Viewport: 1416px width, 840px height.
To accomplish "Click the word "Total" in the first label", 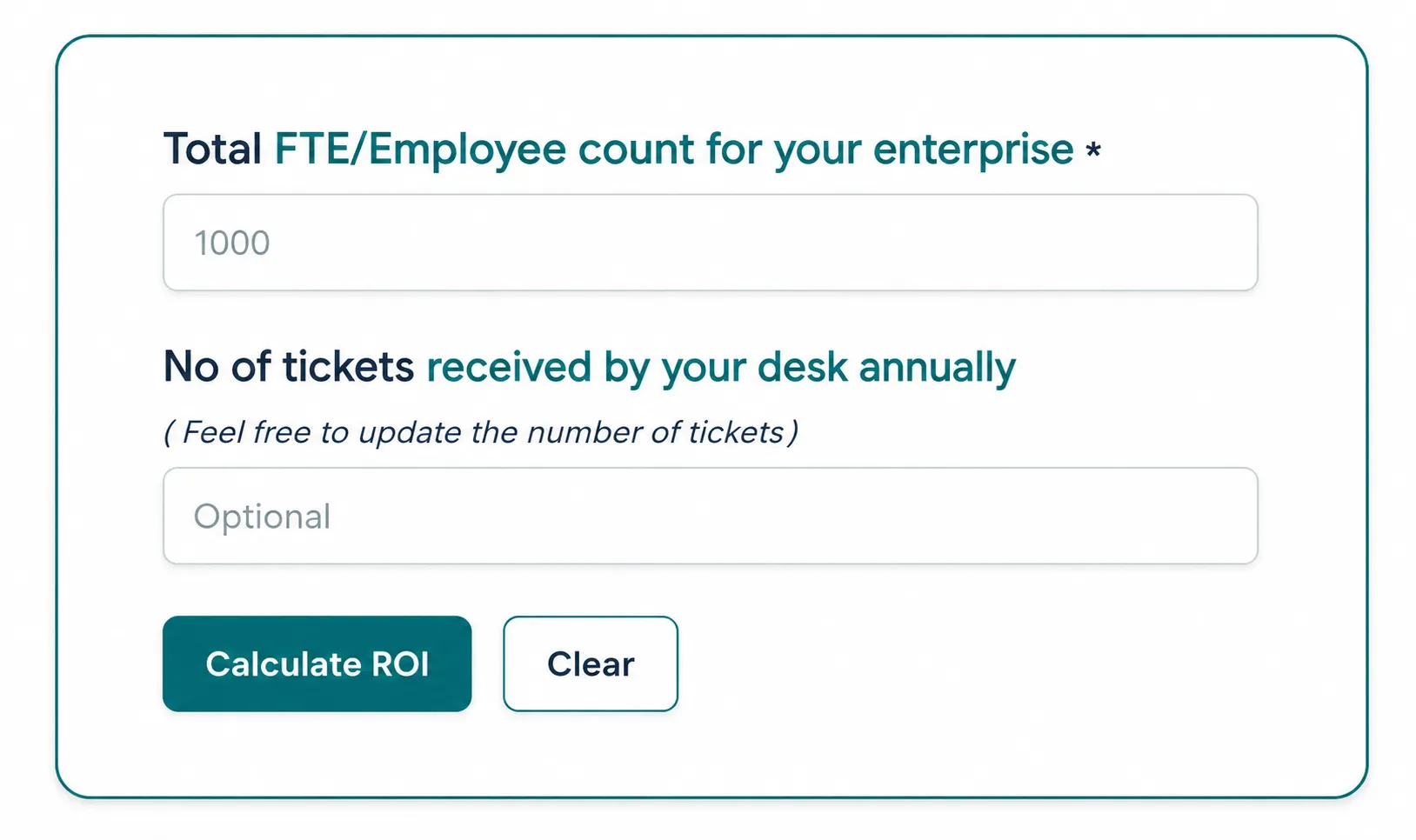I will coord(212,149).
